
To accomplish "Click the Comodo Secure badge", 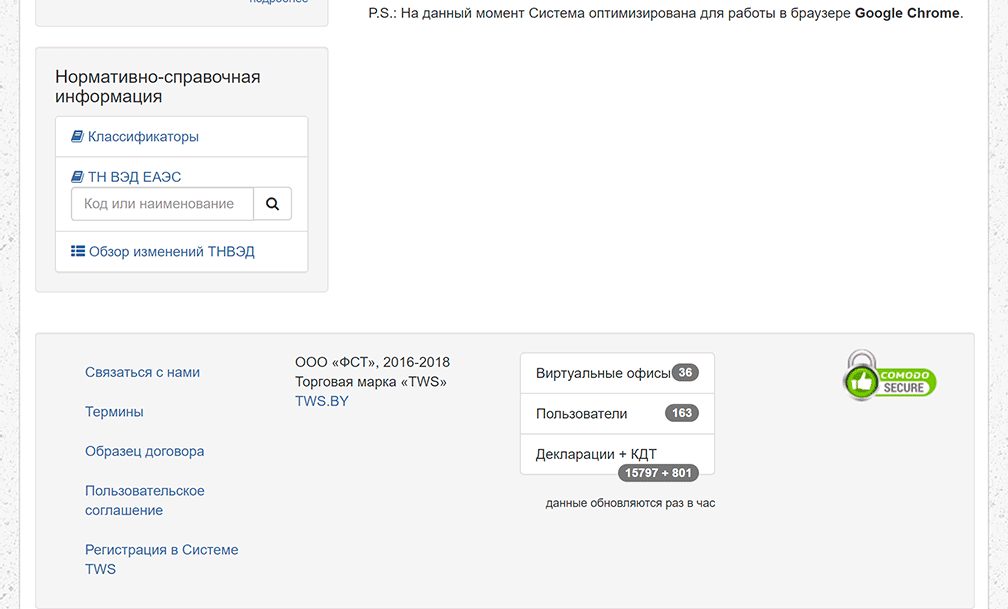I will [890, 376].
